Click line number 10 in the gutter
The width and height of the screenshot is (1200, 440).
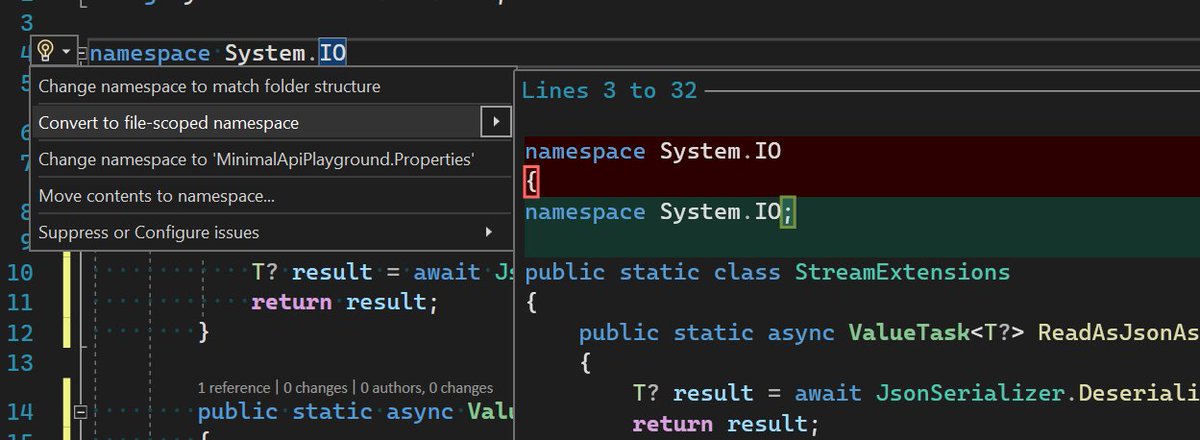(20, 272)
